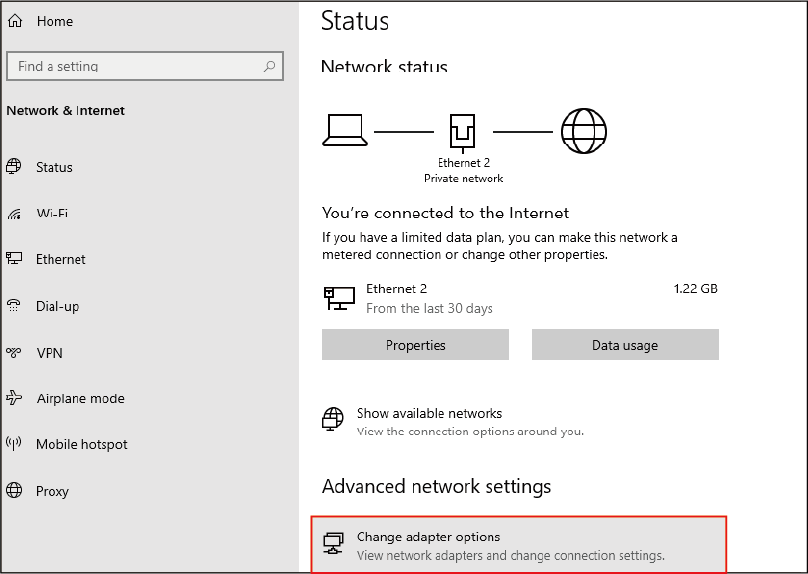The height and width of the screenshot is (574, 808).
Task: Click the Ethernet 2 icon beside usage info
Action: pos(339,297)
